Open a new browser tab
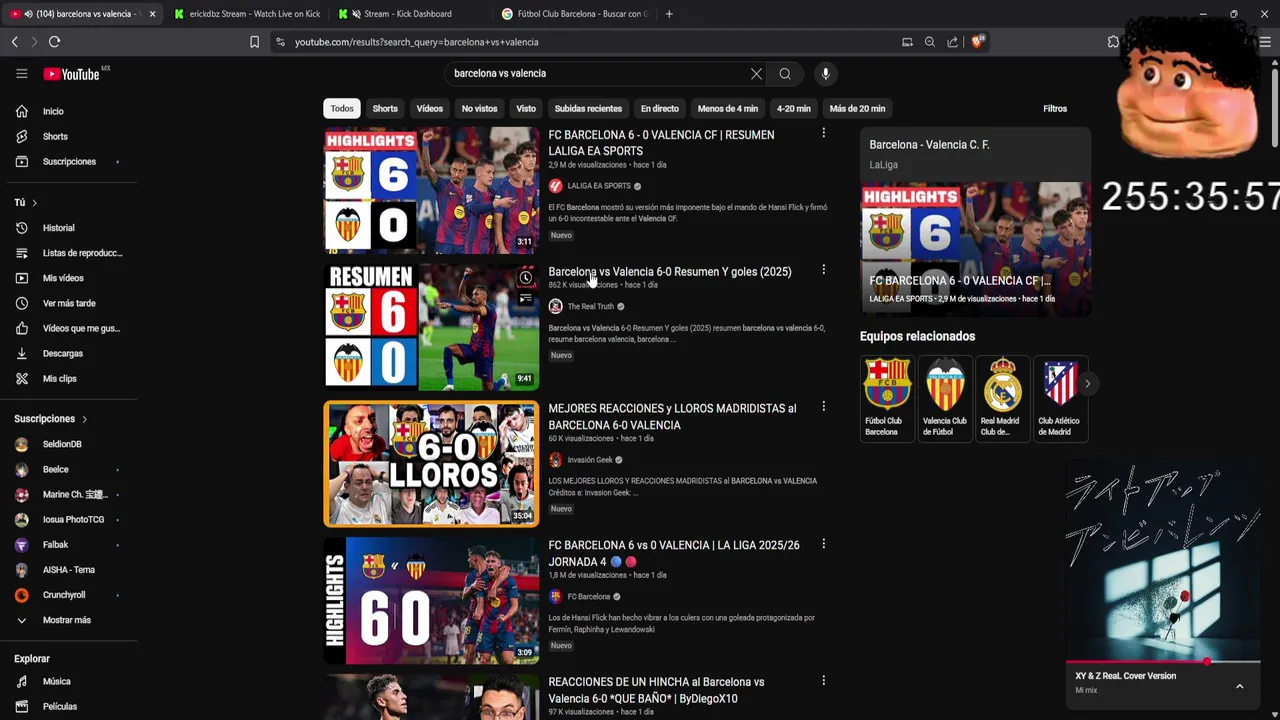Screen dimensions: 1280x720 coord(669,14)
